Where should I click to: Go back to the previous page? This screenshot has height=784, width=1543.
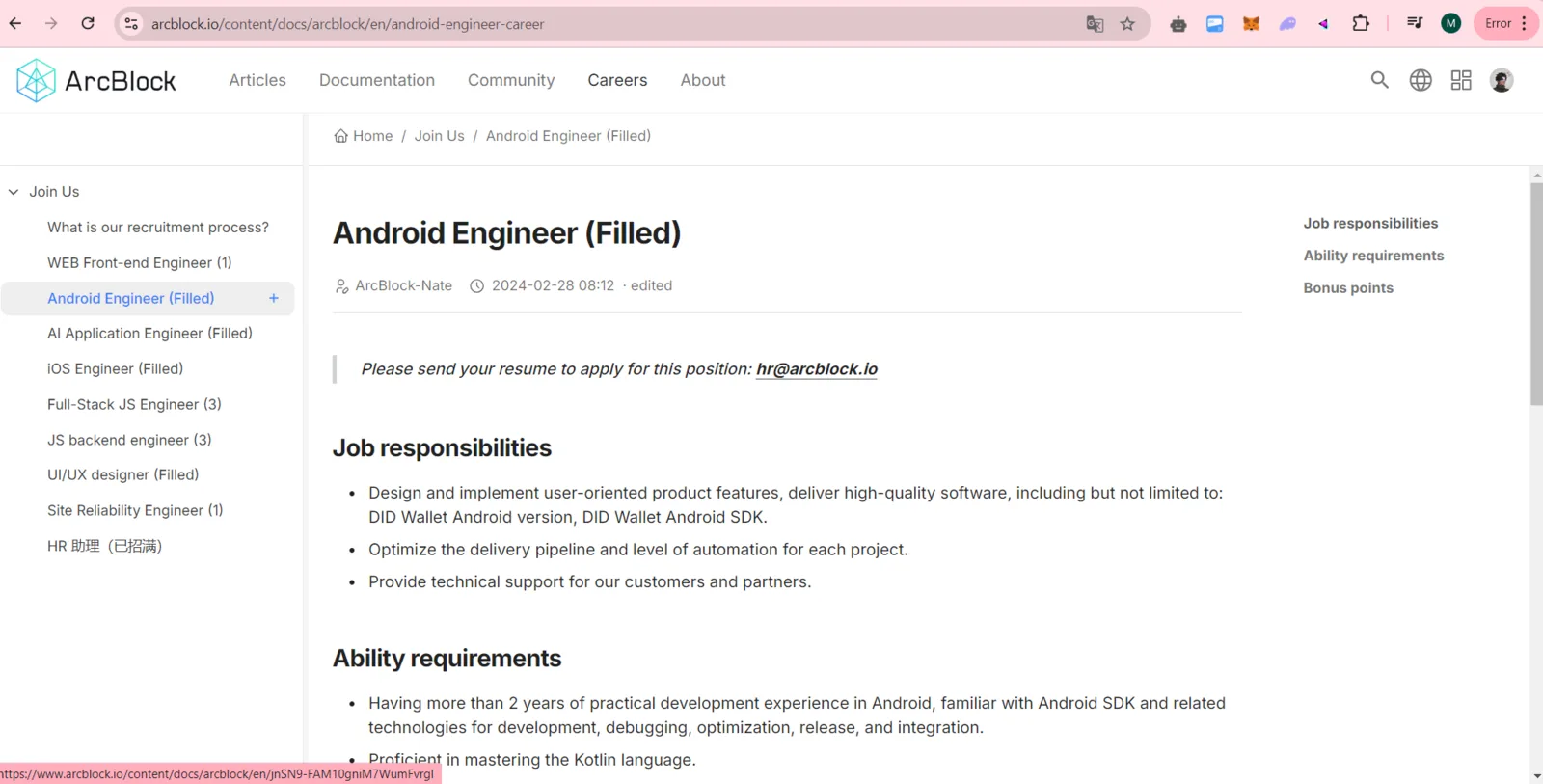click(x=15, y=23)
